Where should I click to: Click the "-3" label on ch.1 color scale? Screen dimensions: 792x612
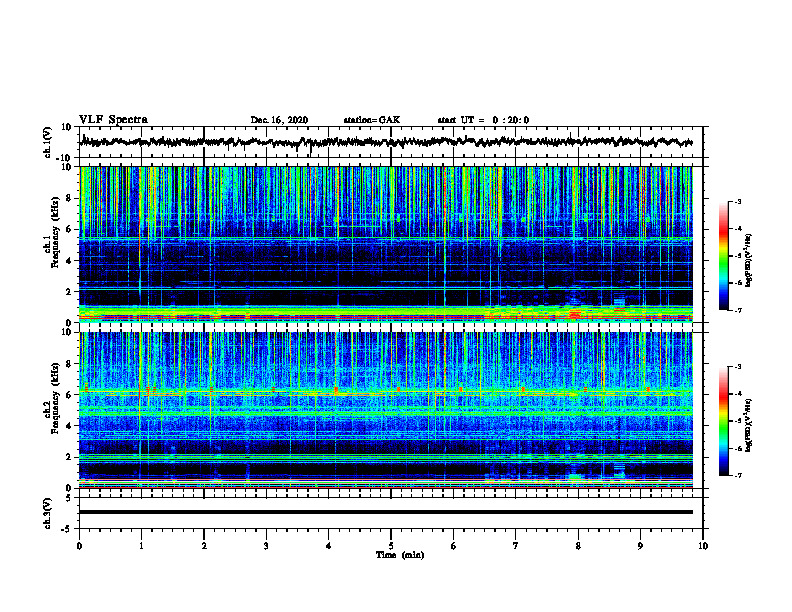[737, 202]
